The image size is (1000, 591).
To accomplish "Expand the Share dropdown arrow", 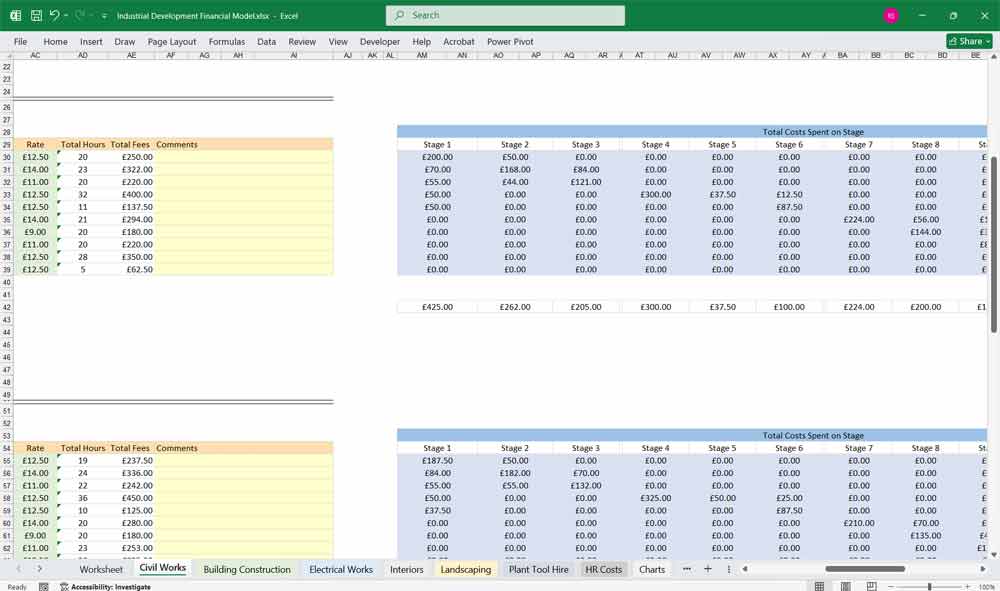I will click(988, 41).
